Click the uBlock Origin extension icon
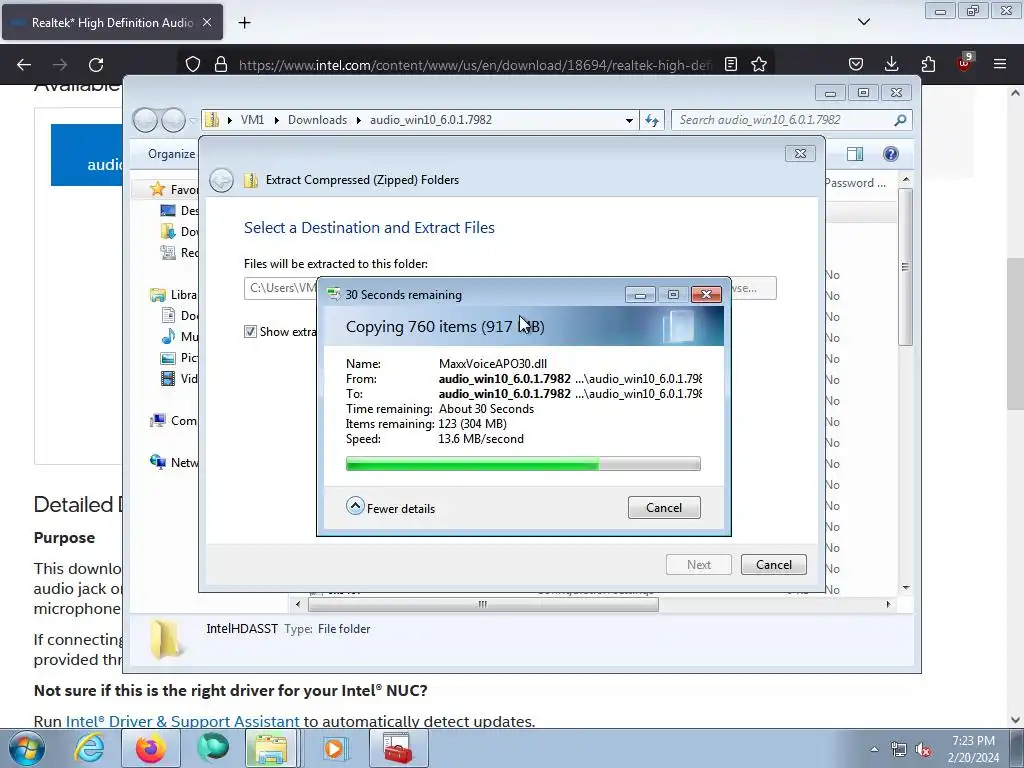Screen dimensions: 1024x768 point(965,63)
